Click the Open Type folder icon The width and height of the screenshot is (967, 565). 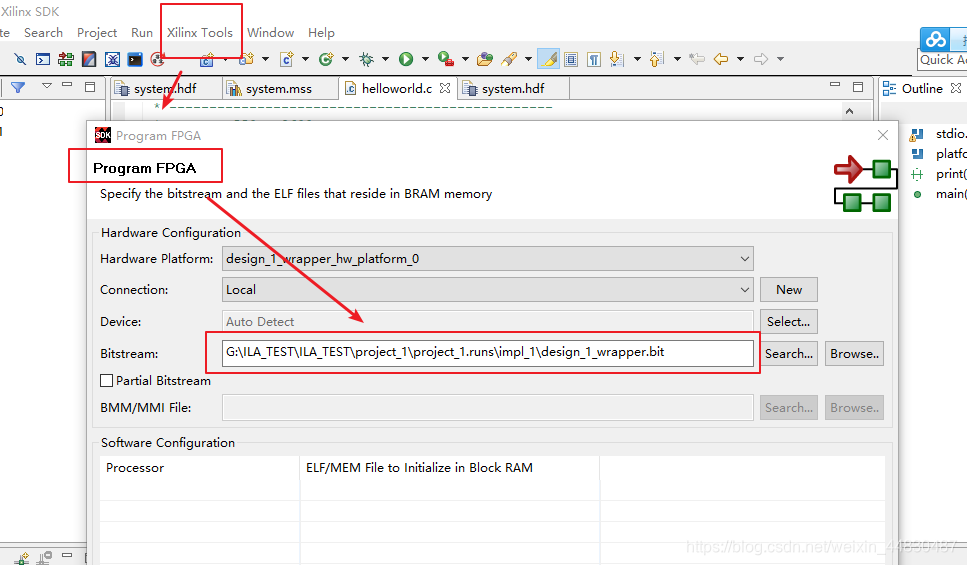click(485, 59)
